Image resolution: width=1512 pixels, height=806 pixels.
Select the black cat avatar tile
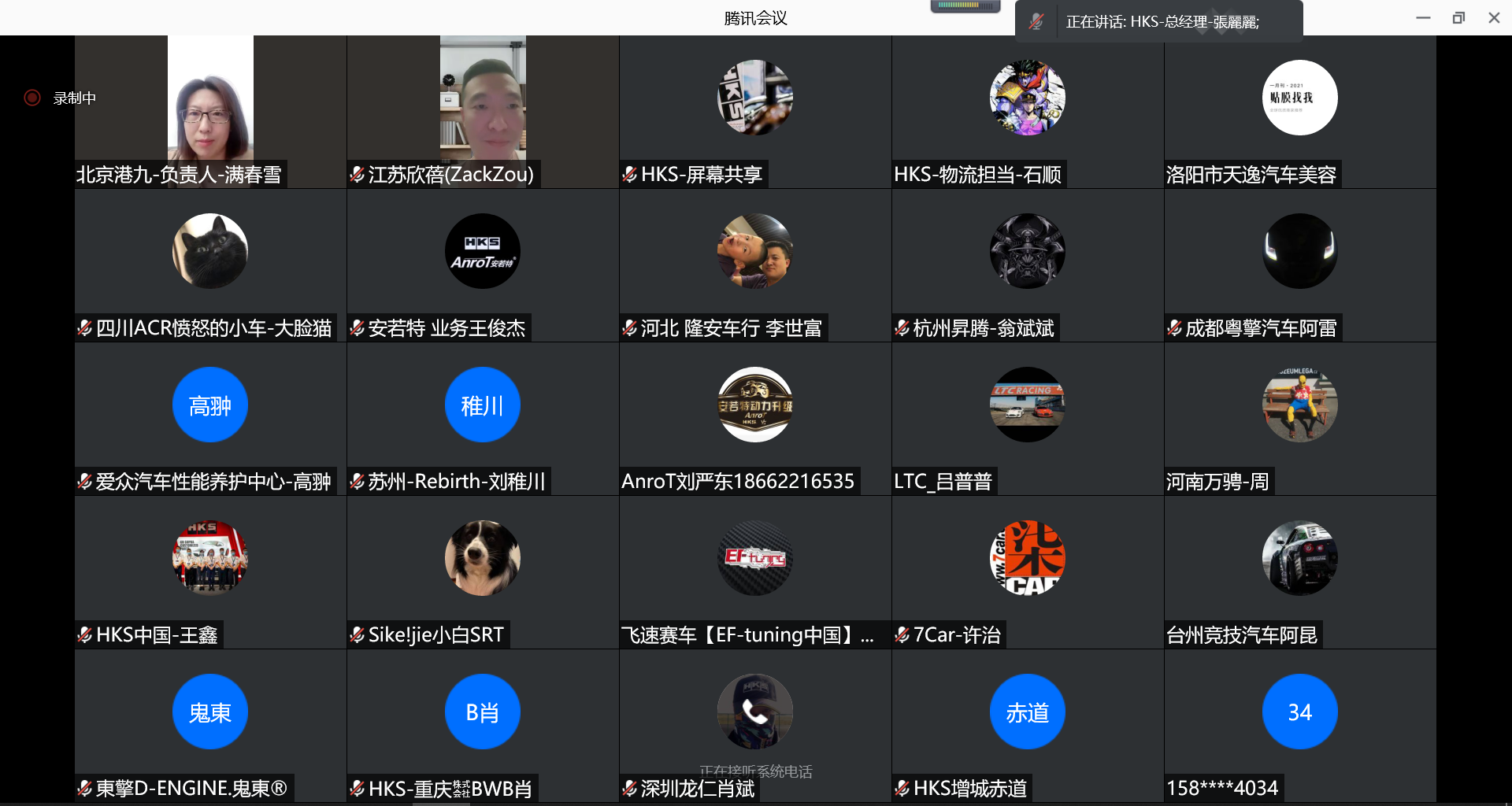pyautogui.click(x=210, y=251)
